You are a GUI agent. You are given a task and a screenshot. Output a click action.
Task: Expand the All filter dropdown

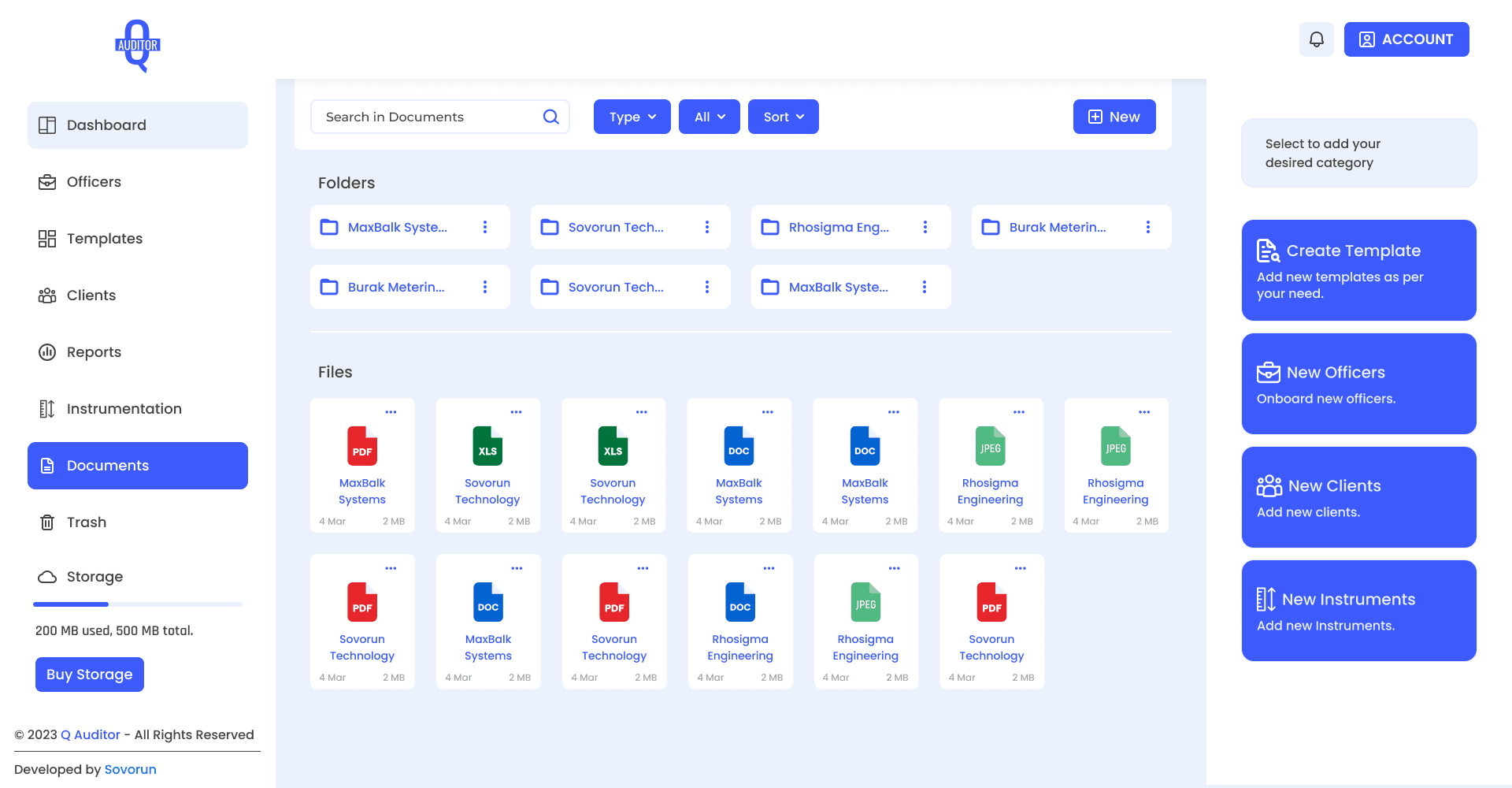click(710, 117)
